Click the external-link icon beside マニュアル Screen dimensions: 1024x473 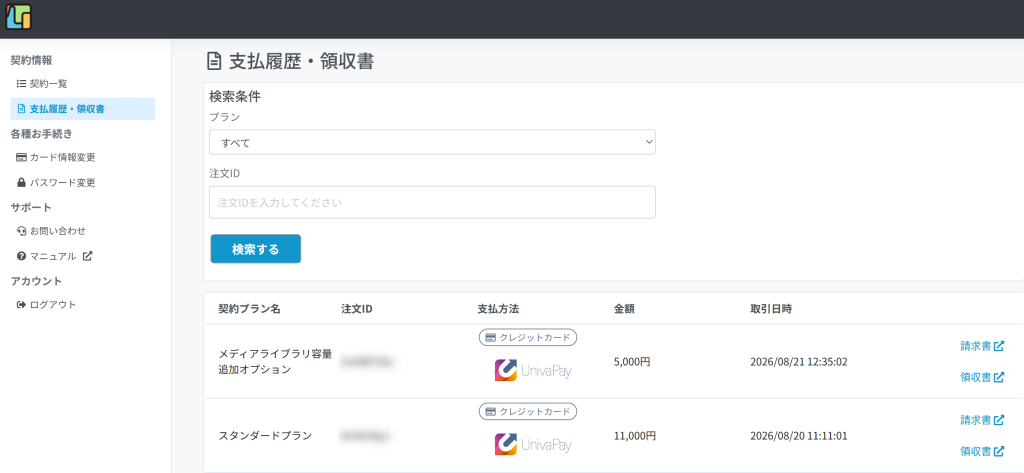[88, 256]
